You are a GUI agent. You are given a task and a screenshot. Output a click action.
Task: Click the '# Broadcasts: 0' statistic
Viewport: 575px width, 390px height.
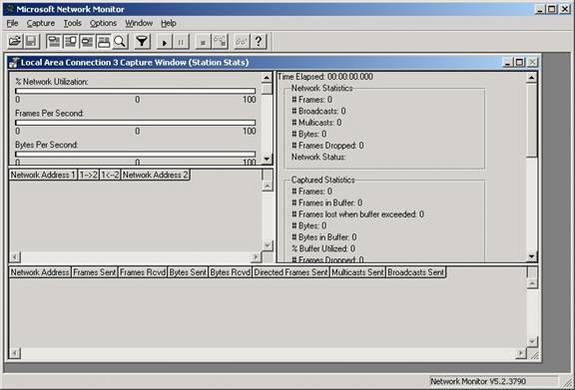click(319, 111)
